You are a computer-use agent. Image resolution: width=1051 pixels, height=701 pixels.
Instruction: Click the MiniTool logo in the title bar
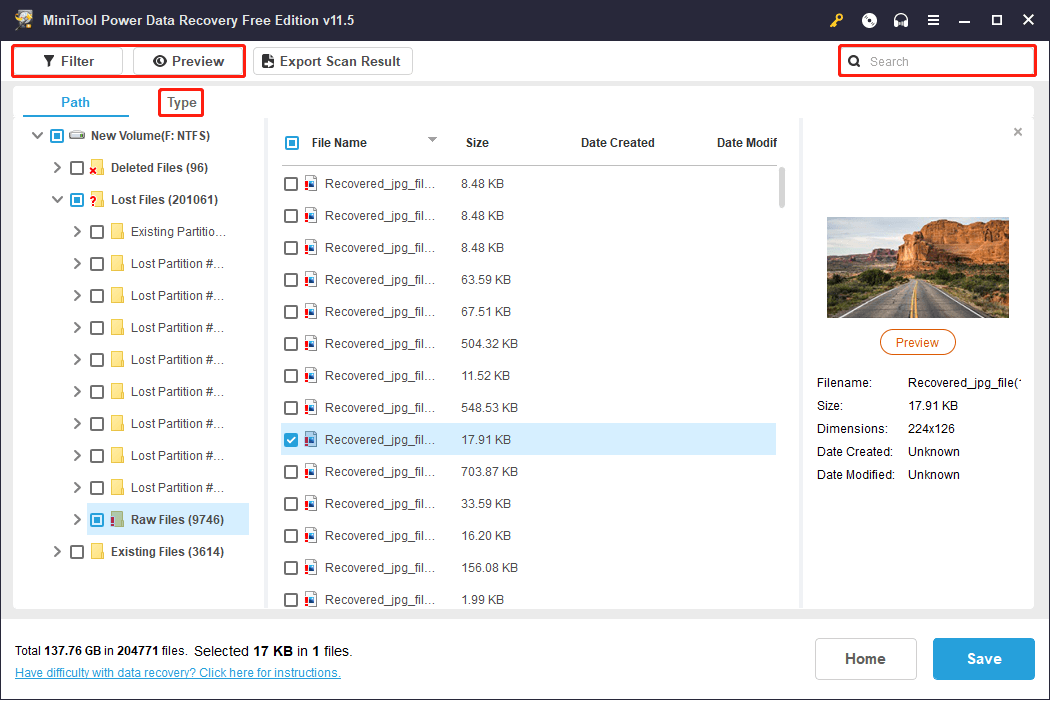tap(23, 19)
